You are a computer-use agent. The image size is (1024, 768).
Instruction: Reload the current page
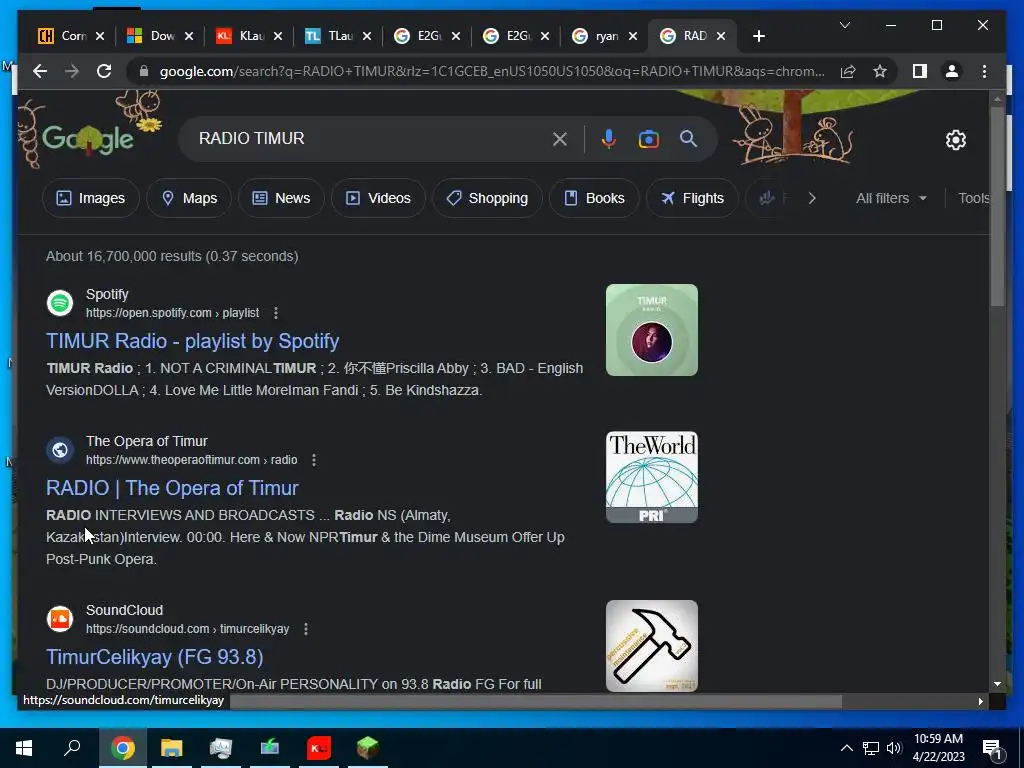coord(104,71)
